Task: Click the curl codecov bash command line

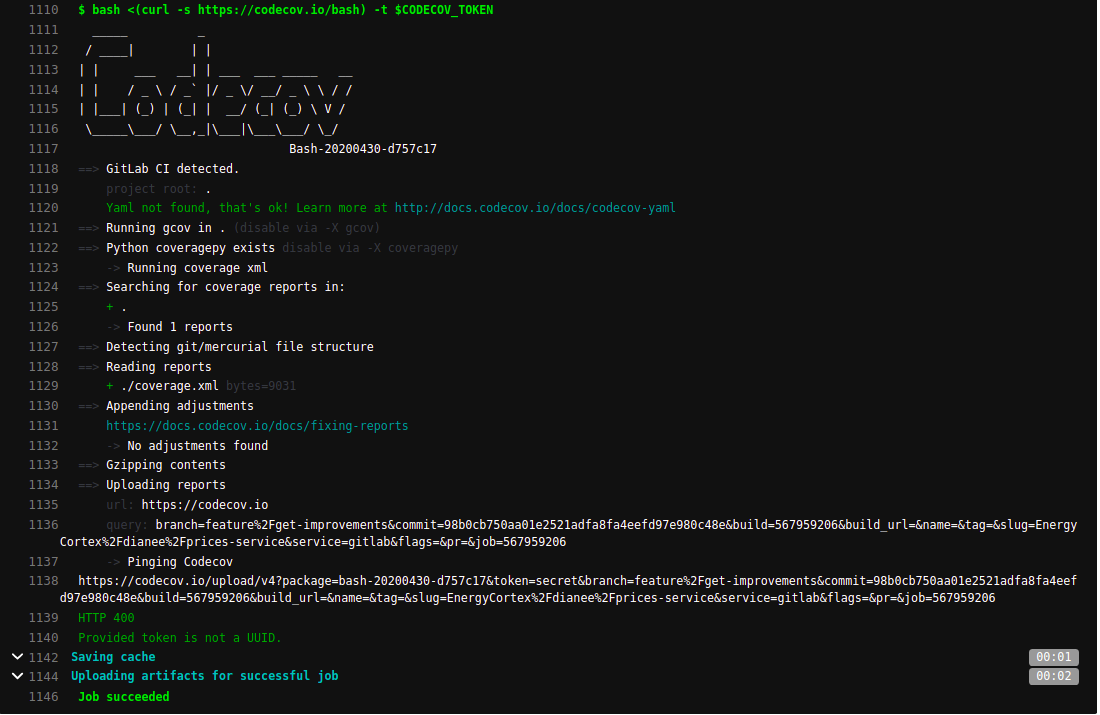Action: (286, 10)
